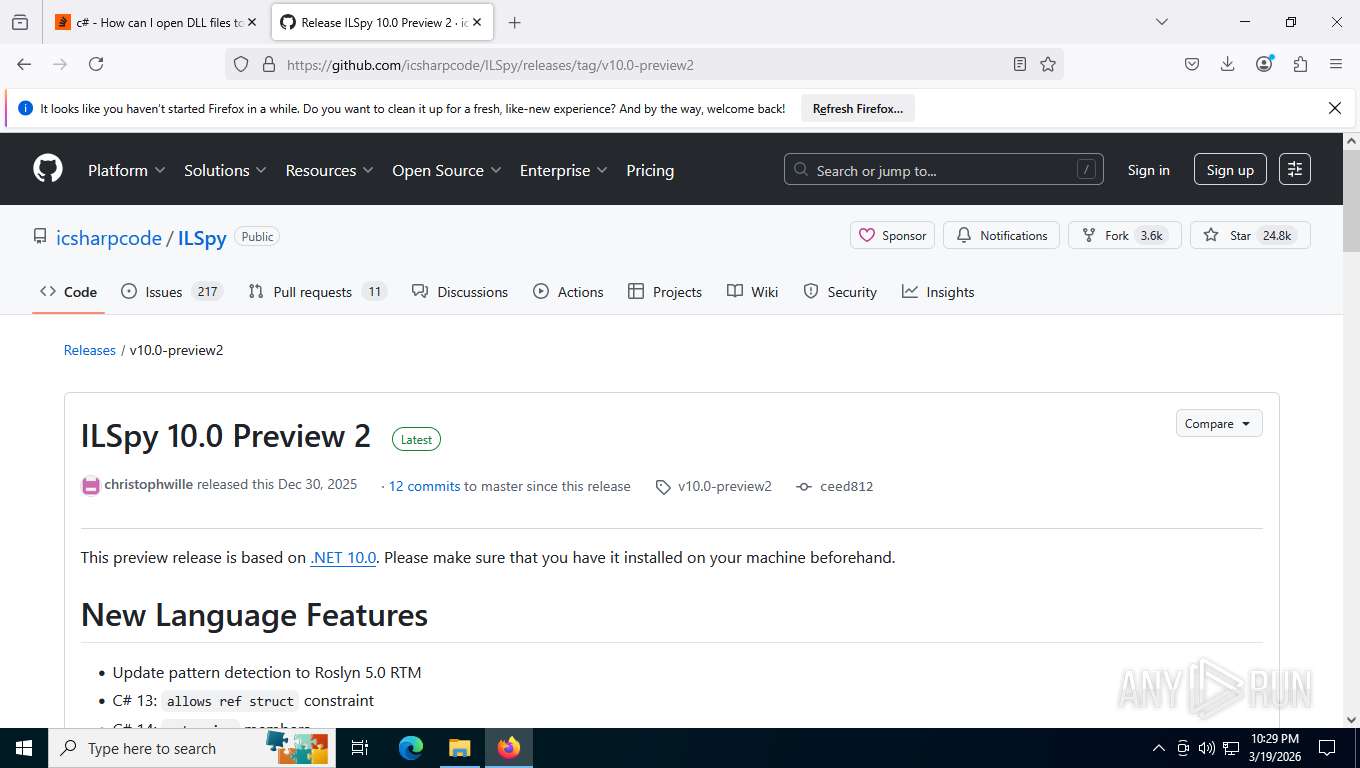
Task: Close the DLL files question tab
Action: pos(251,22)
